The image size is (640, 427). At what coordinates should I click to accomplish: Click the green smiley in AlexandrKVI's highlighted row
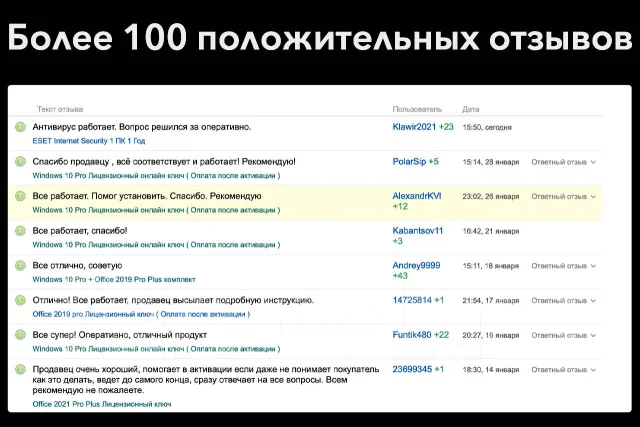[20, 196]
